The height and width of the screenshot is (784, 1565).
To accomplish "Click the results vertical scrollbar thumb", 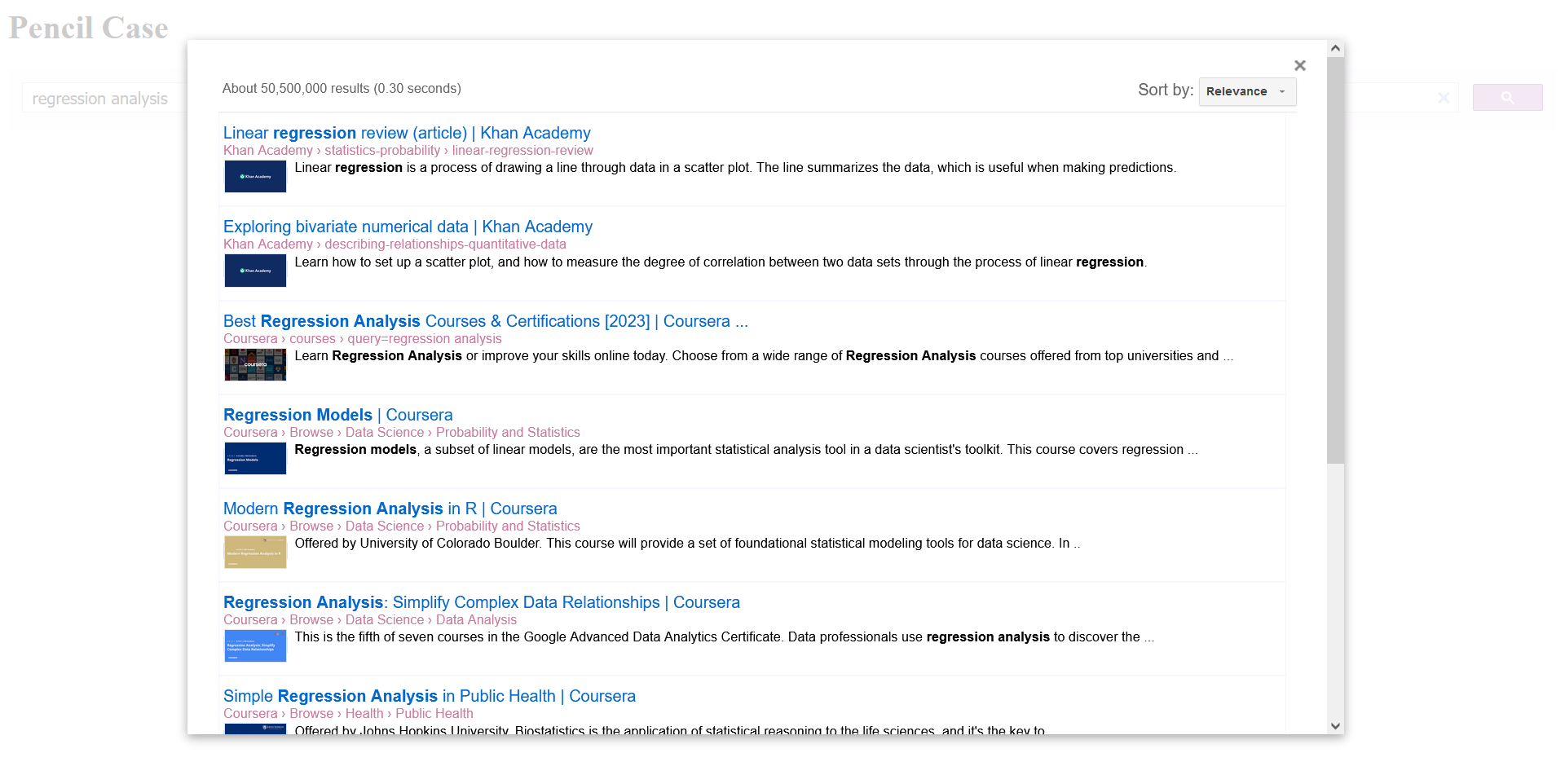I will (x=1335, y=261).
